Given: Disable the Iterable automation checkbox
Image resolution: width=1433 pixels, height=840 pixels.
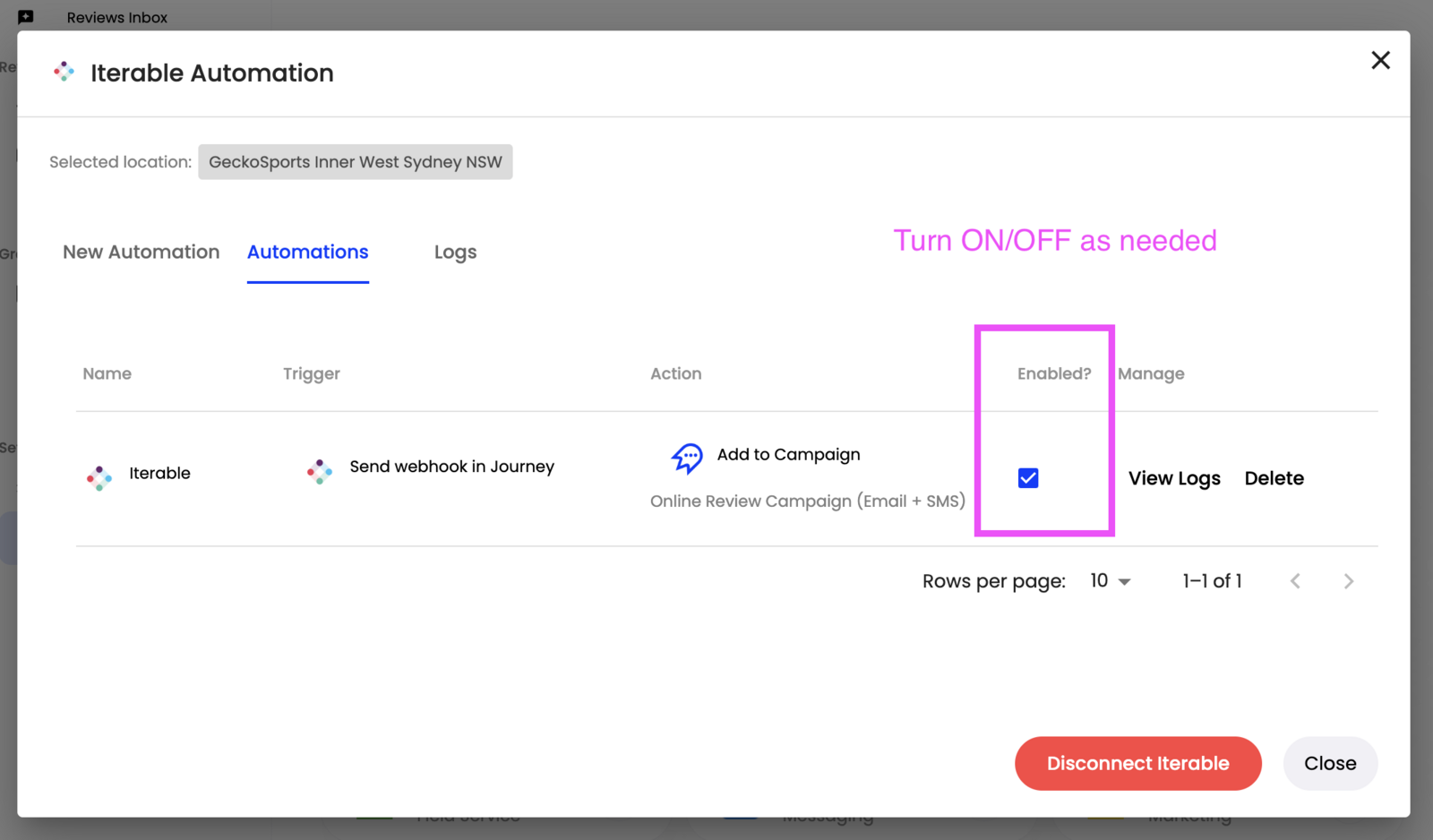Looking at the screenshot, I should pos(1028,478).
